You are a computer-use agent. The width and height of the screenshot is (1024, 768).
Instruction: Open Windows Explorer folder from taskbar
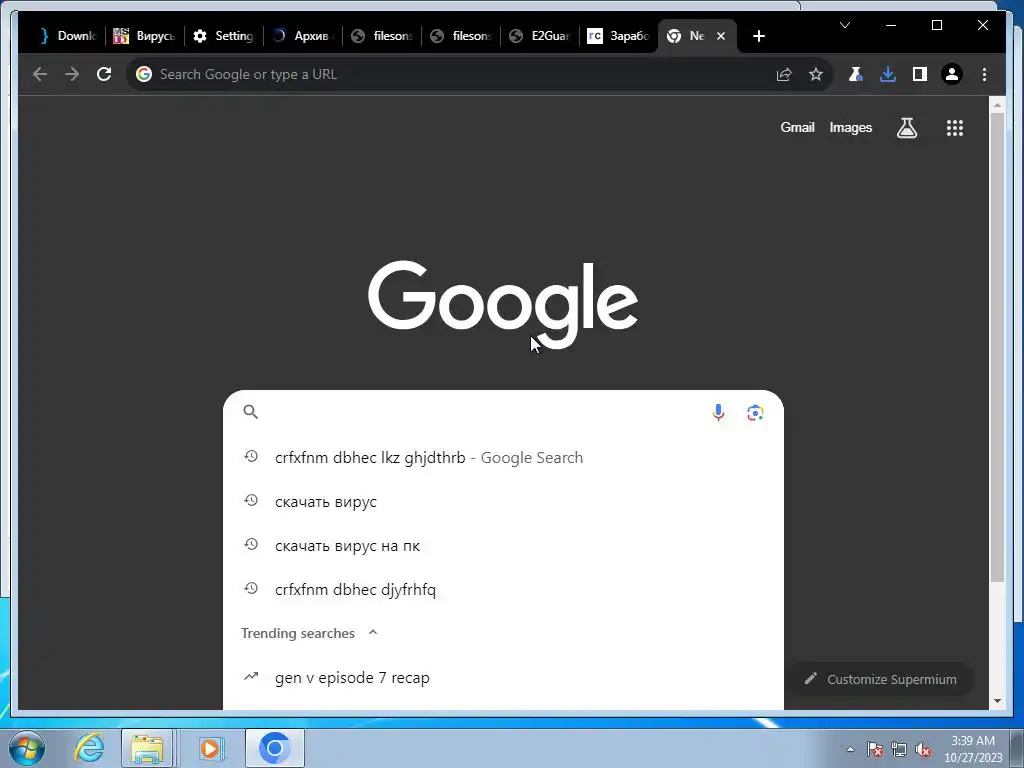tap(148, 748)
